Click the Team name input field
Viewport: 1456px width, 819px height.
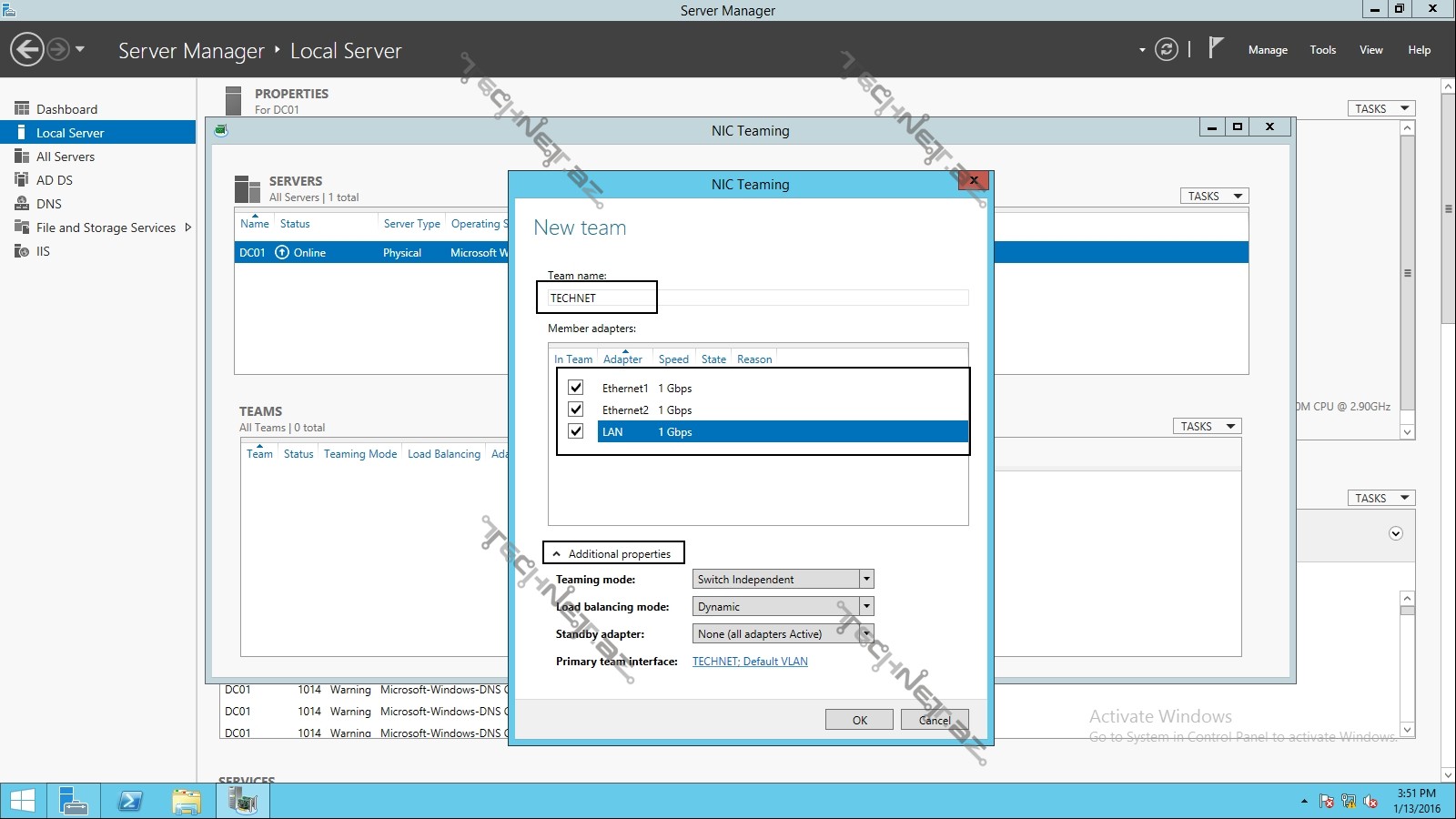[x=755, y=298]
